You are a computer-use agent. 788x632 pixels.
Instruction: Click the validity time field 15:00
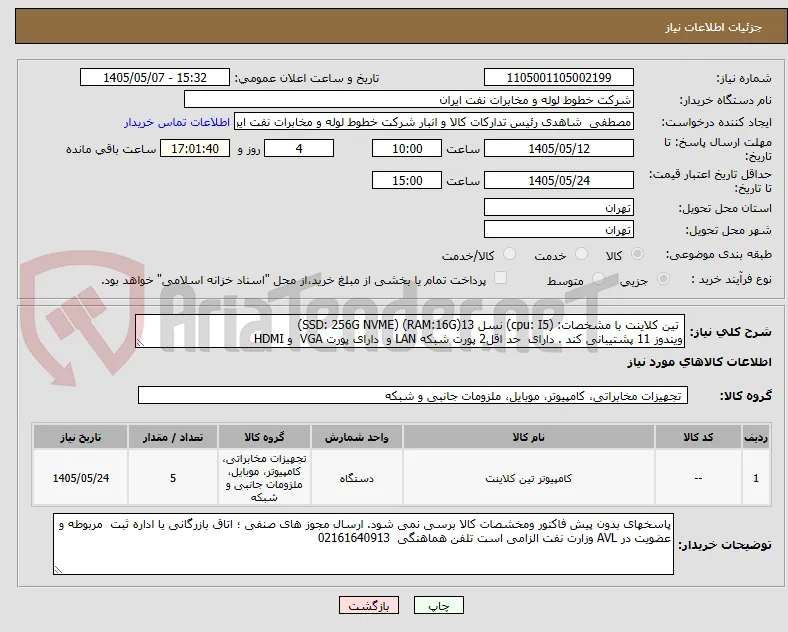tap(407, 180)
